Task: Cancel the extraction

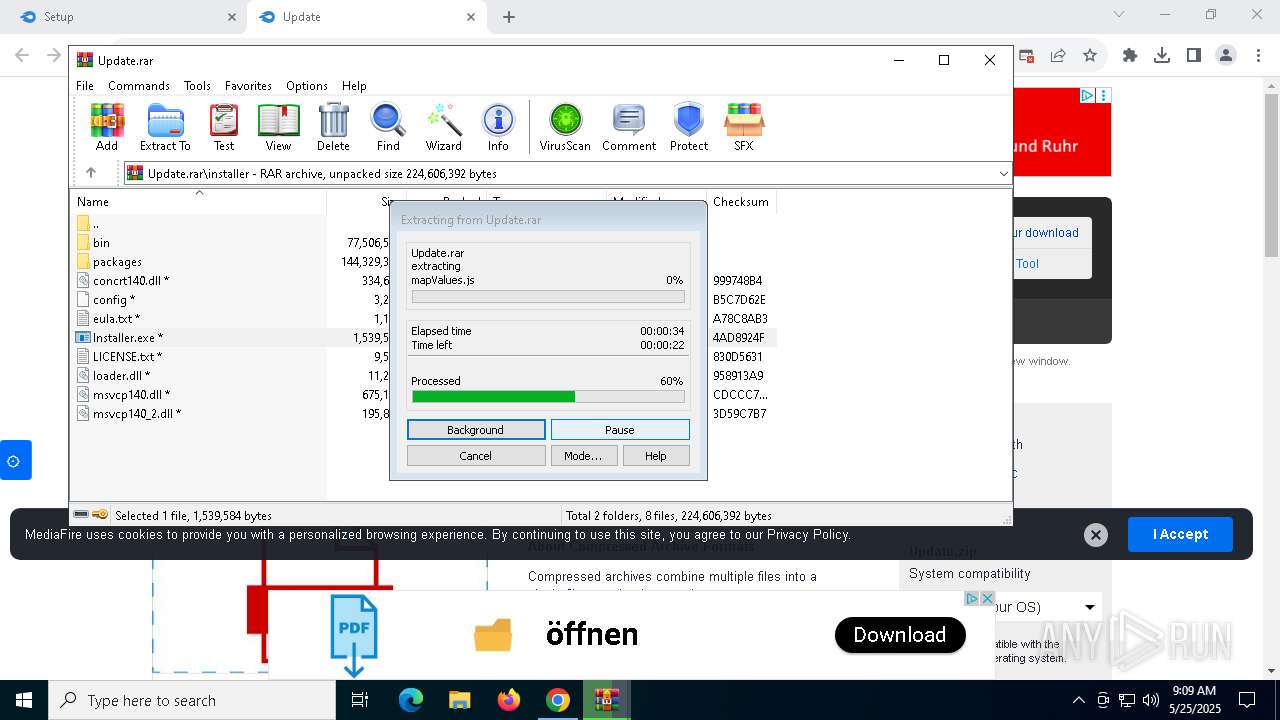Action: (x=476, y=456)
